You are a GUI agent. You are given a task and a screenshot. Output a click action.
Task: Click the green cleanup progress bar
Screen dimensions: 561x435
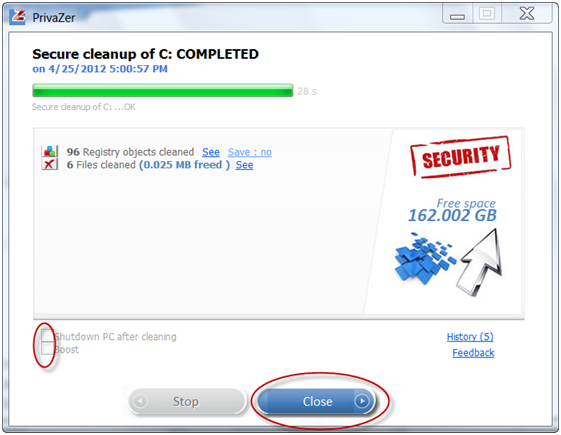pyautogui.click(x=163, y=91)
